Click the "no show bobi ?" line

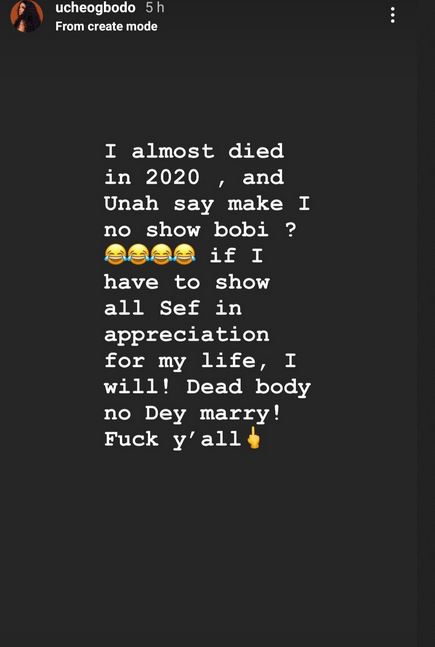coord(200,230)
